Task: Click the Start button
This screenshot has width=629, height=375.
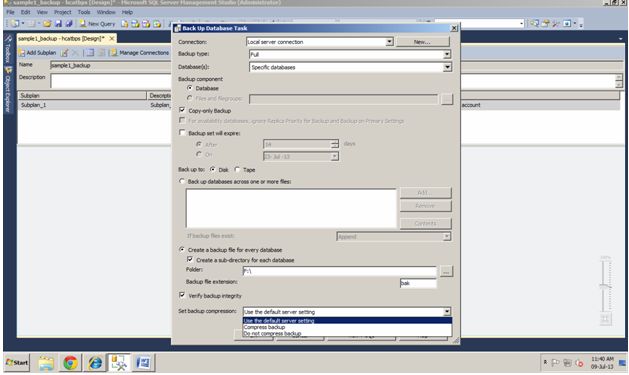Action: coord(17,363)
